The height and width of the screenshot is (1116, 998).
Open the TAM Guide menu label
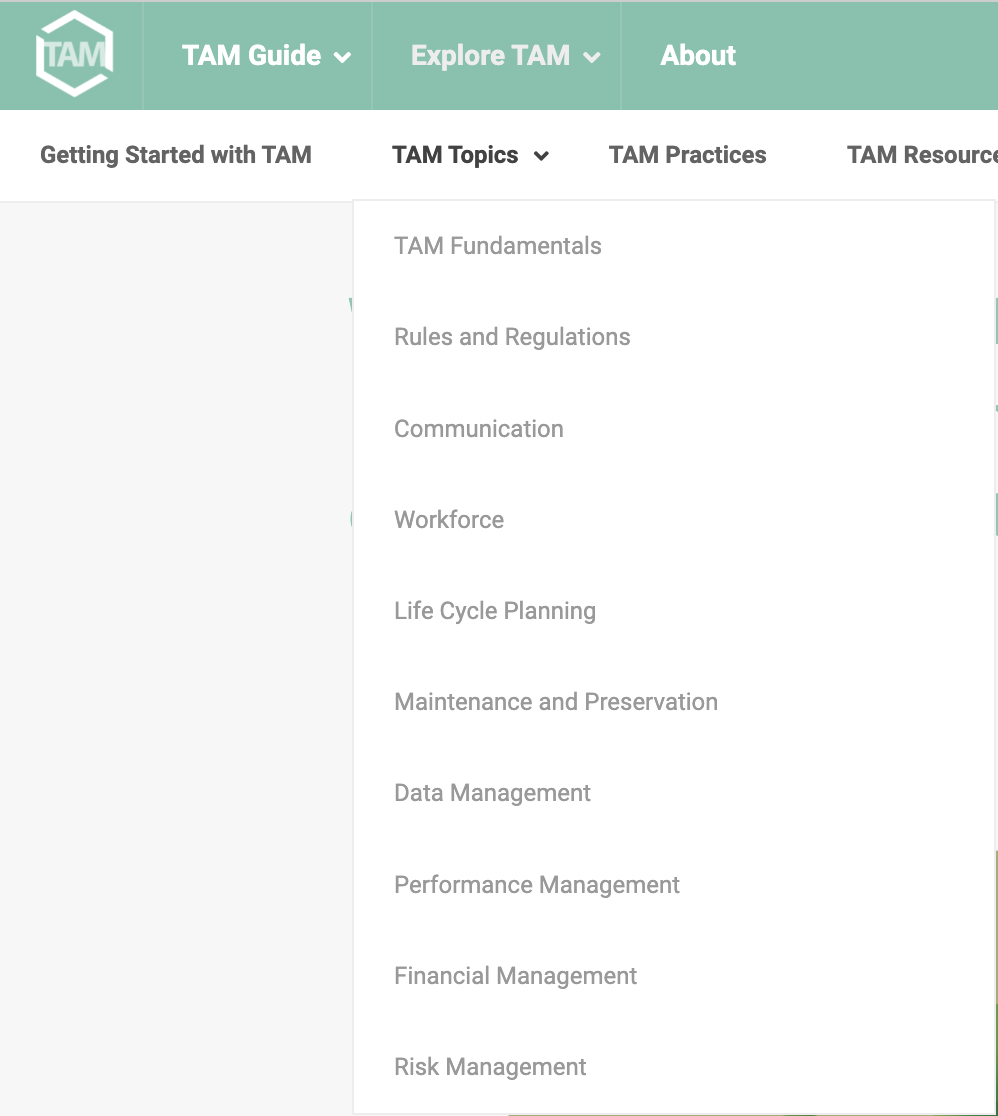click(251, 56)
